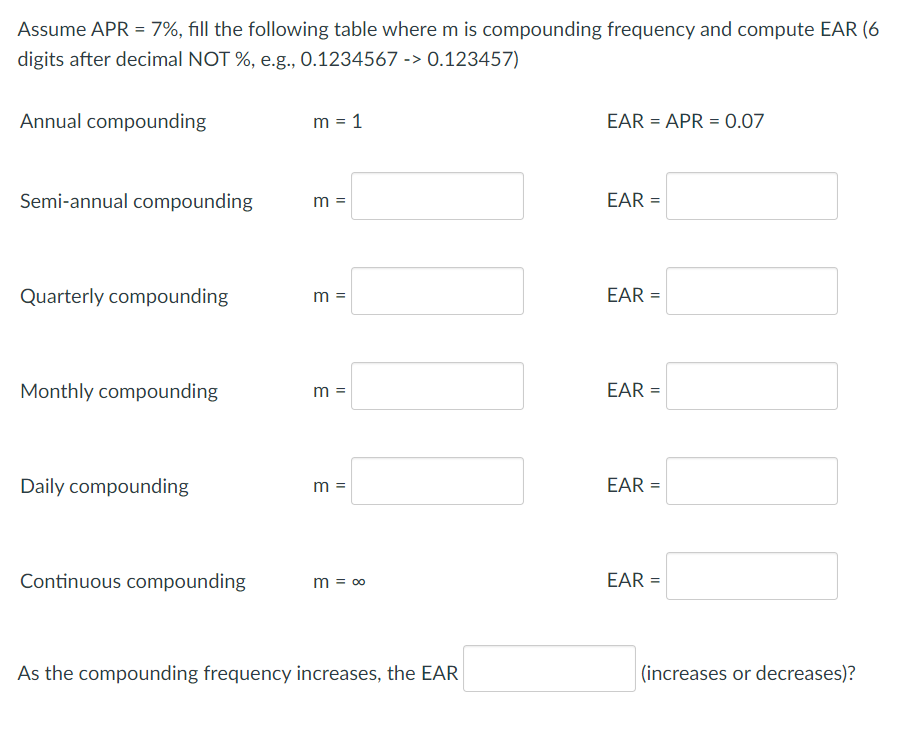Click the EAR input field for Continuous compounding
The height and width of the screenshot is (730, 915).
pos(751,576)
